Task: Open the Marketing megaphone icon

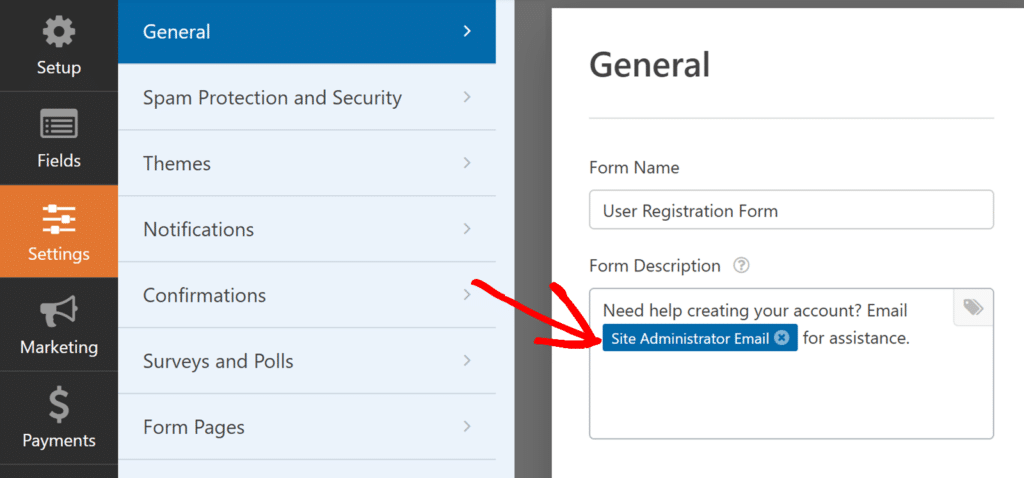Action: [x=58, y=312]
